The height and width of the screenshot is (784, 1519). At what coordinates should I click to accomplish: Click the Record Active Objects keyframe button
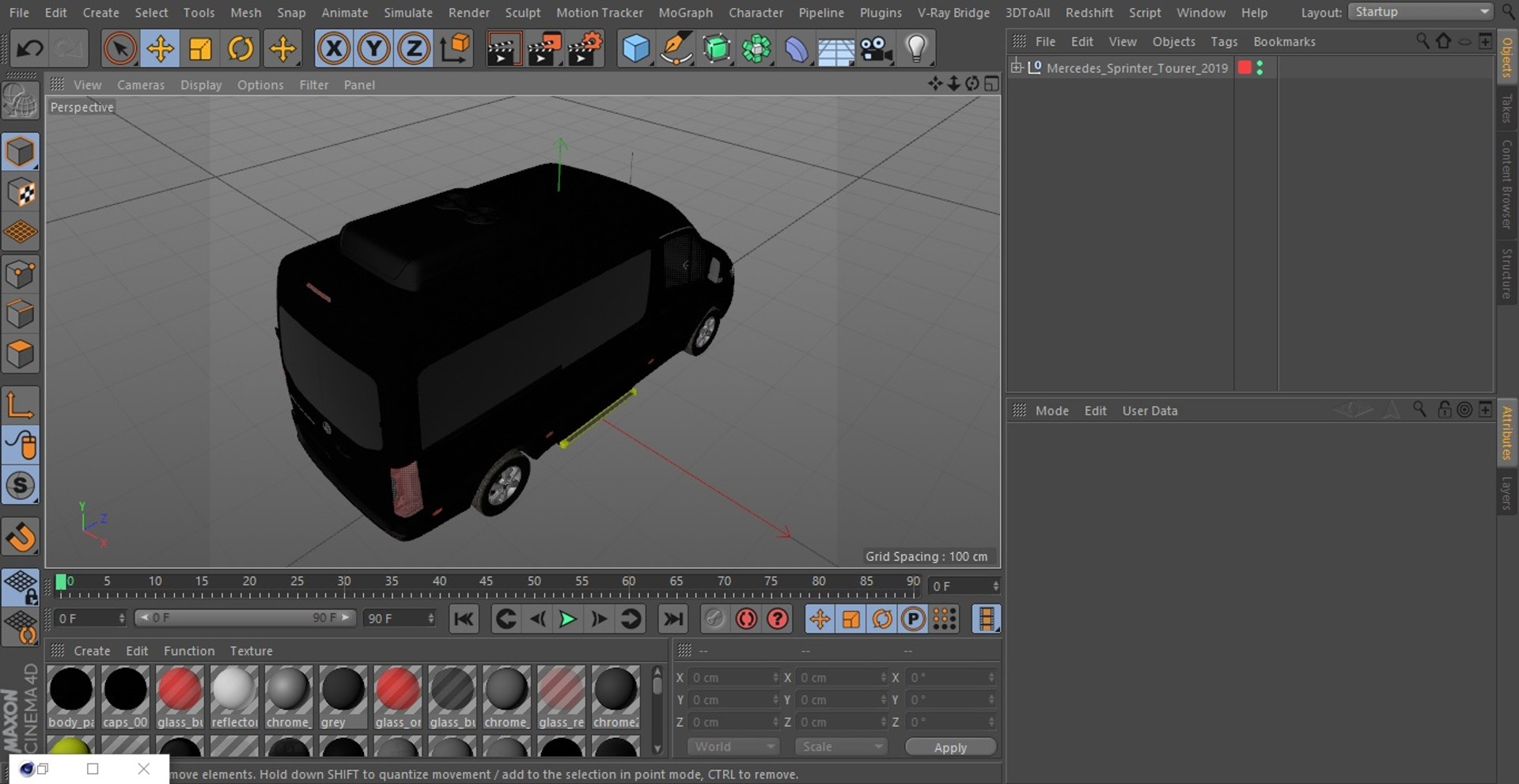point(714,619)
